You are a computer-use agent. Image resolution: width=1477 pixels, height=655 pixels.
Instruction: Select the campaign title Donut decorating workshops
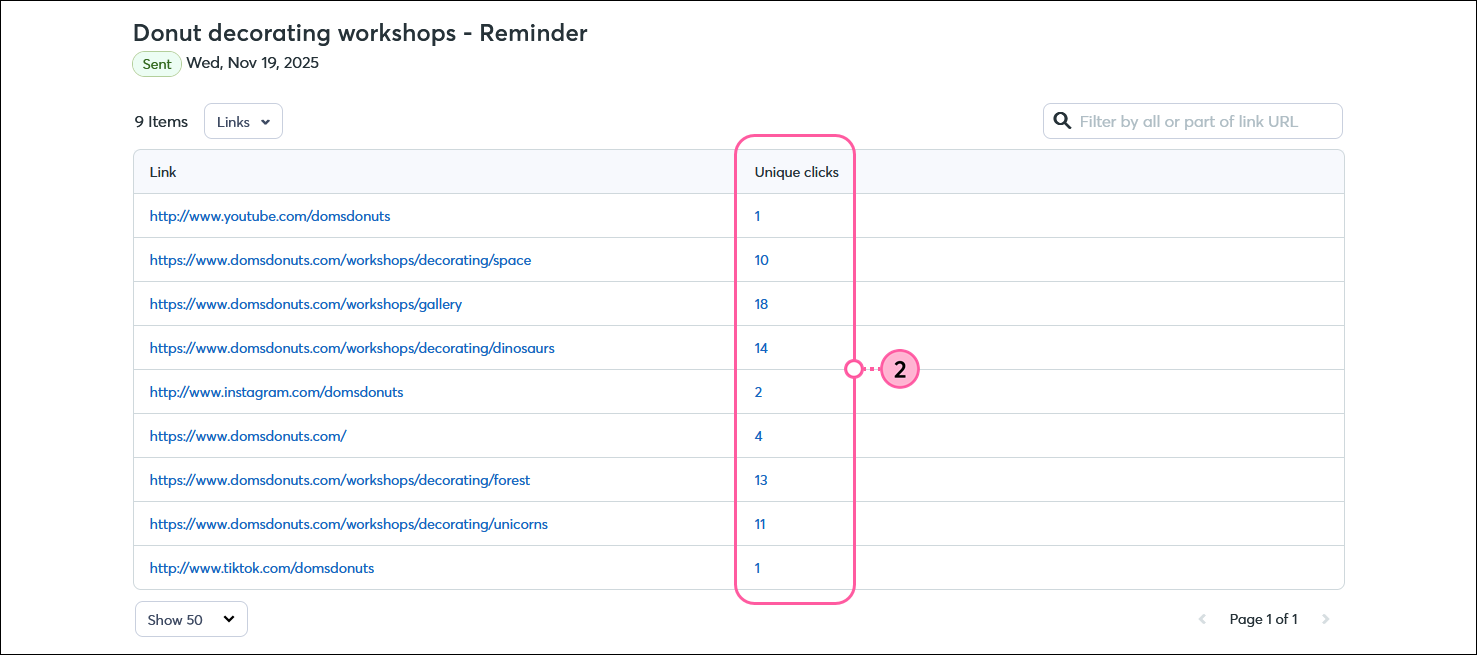coord(360,33)
